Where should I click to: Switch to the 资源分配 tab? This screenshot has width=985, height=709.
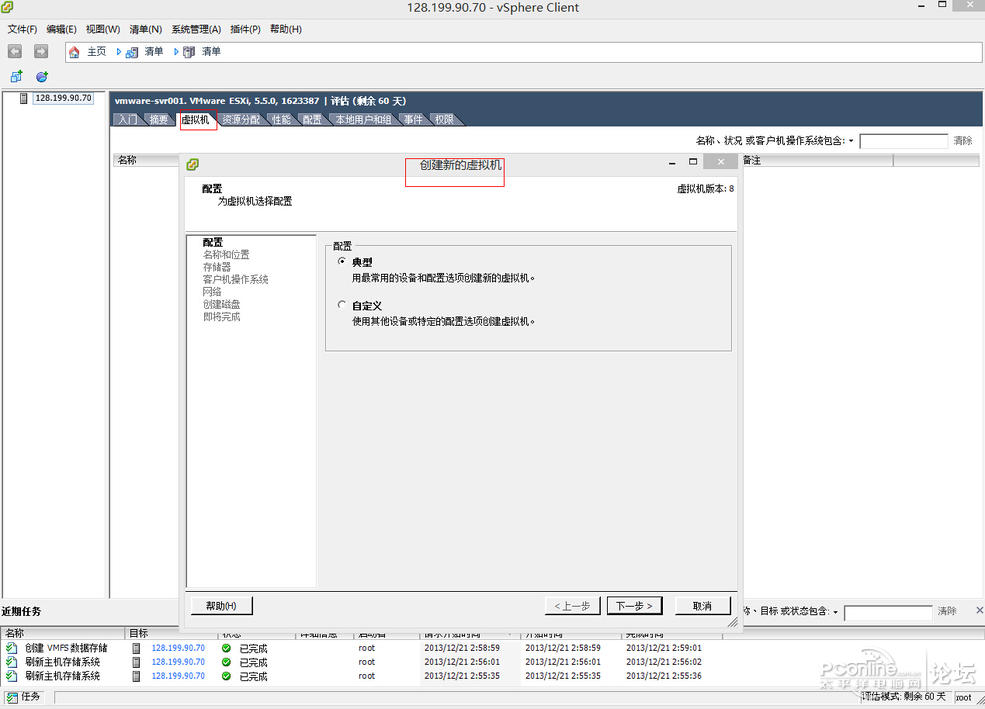click(x=241, y=119)
